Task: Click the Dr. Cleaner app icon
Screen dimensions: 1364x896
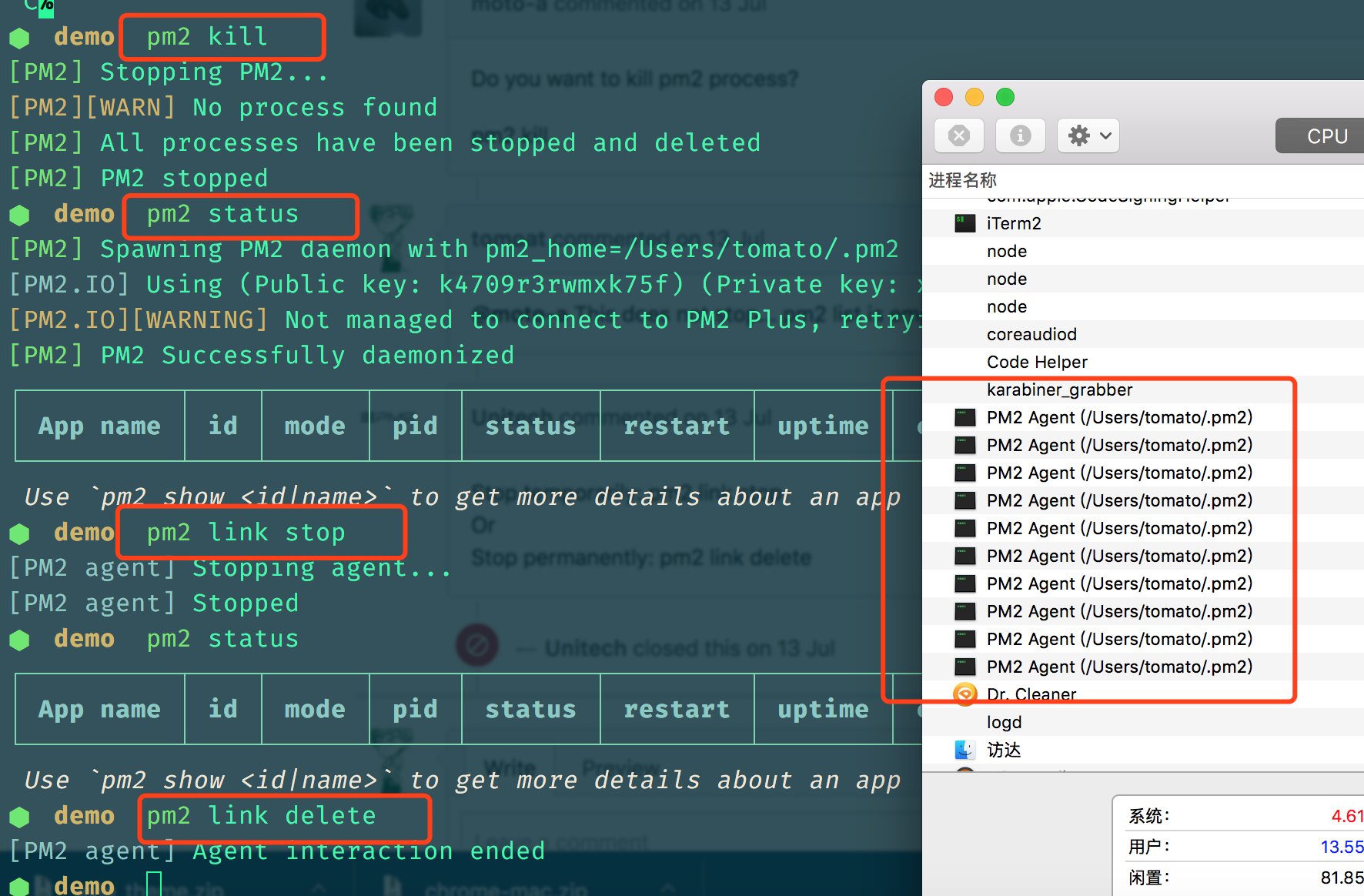Action: coord(965,694)
